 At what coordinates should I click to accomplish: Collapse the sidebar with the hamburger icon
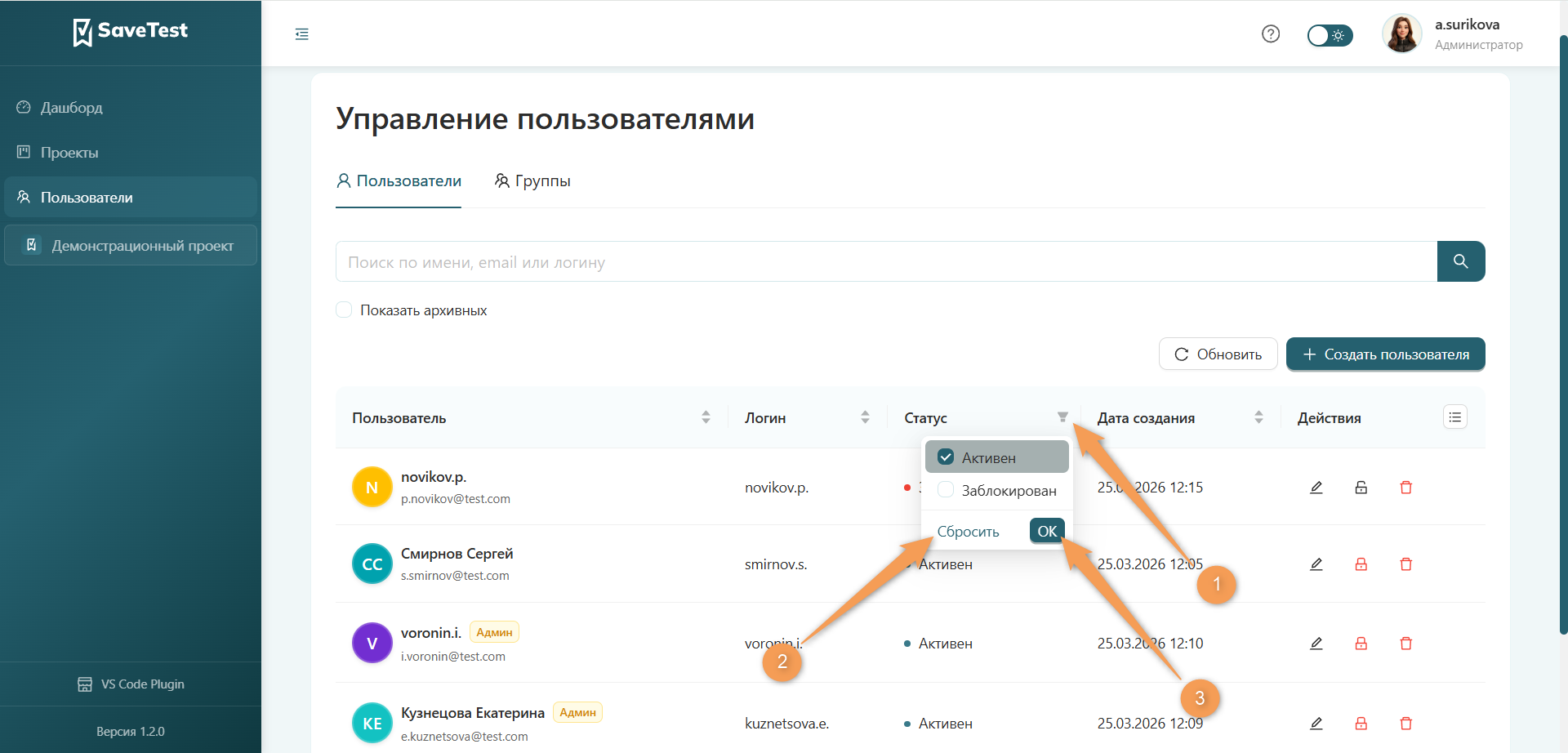[x=301, y=33]
